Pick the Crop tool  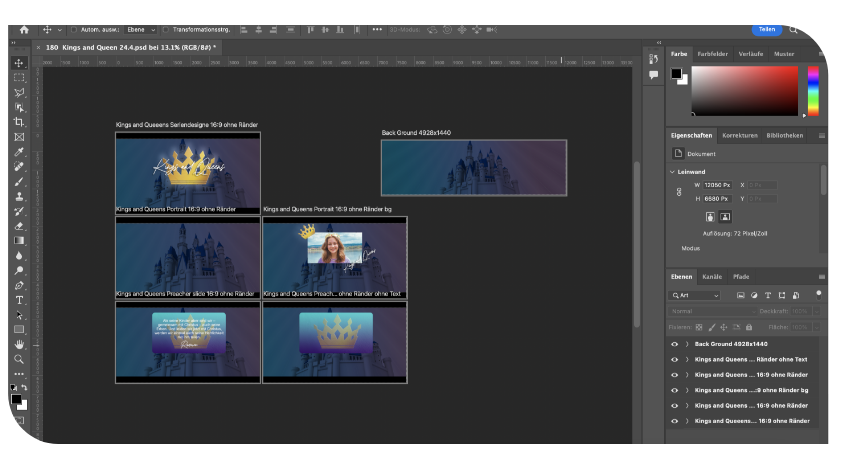[x=19, y=122]
